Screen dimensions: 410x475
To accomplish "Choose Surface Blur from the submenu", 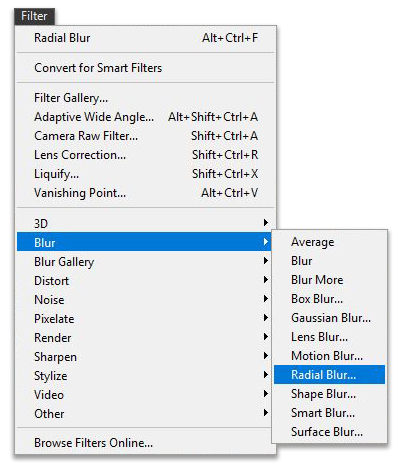I will click(x=329, y=432).
